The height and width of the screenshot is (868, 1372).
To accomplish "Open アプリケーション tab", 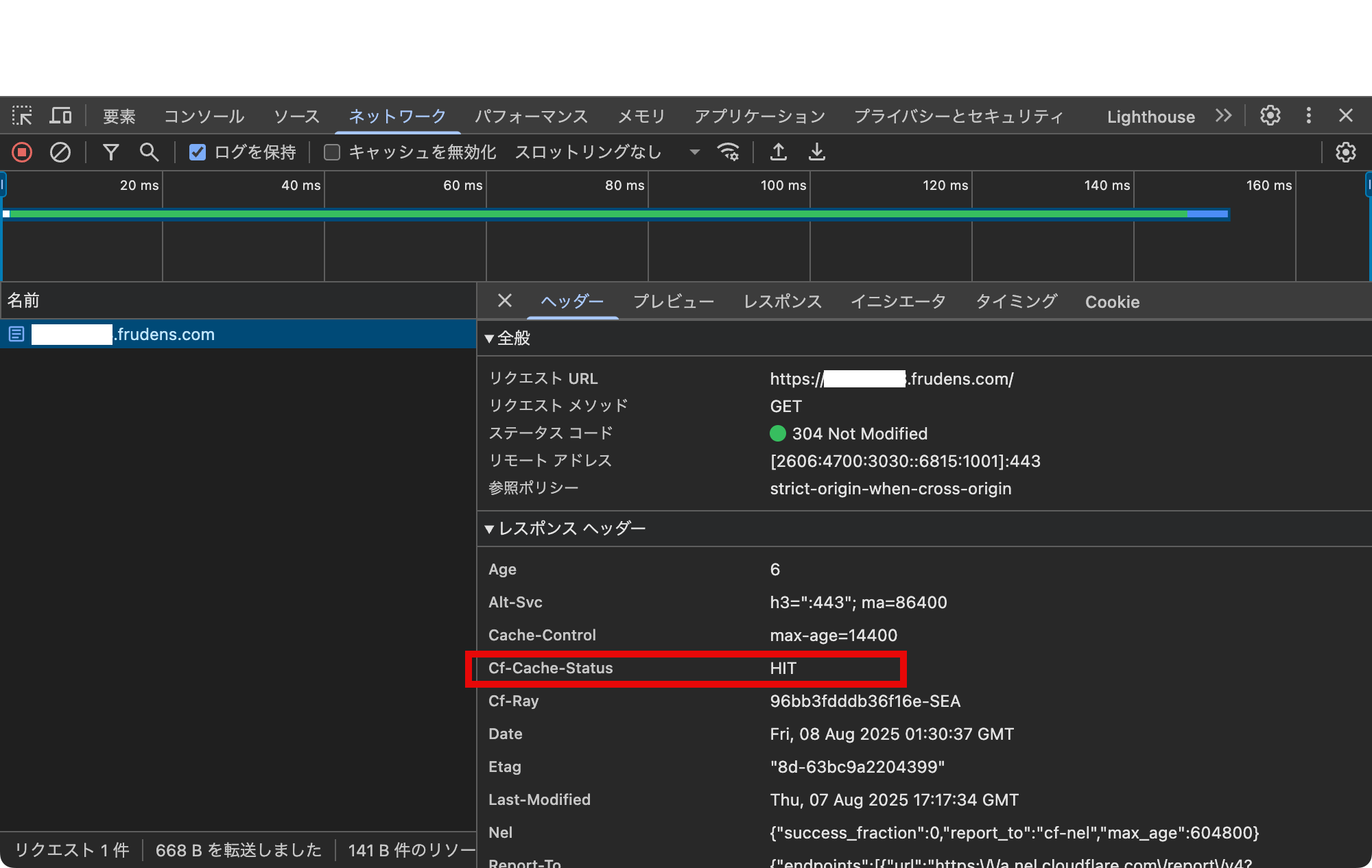I will pos(760,117).
